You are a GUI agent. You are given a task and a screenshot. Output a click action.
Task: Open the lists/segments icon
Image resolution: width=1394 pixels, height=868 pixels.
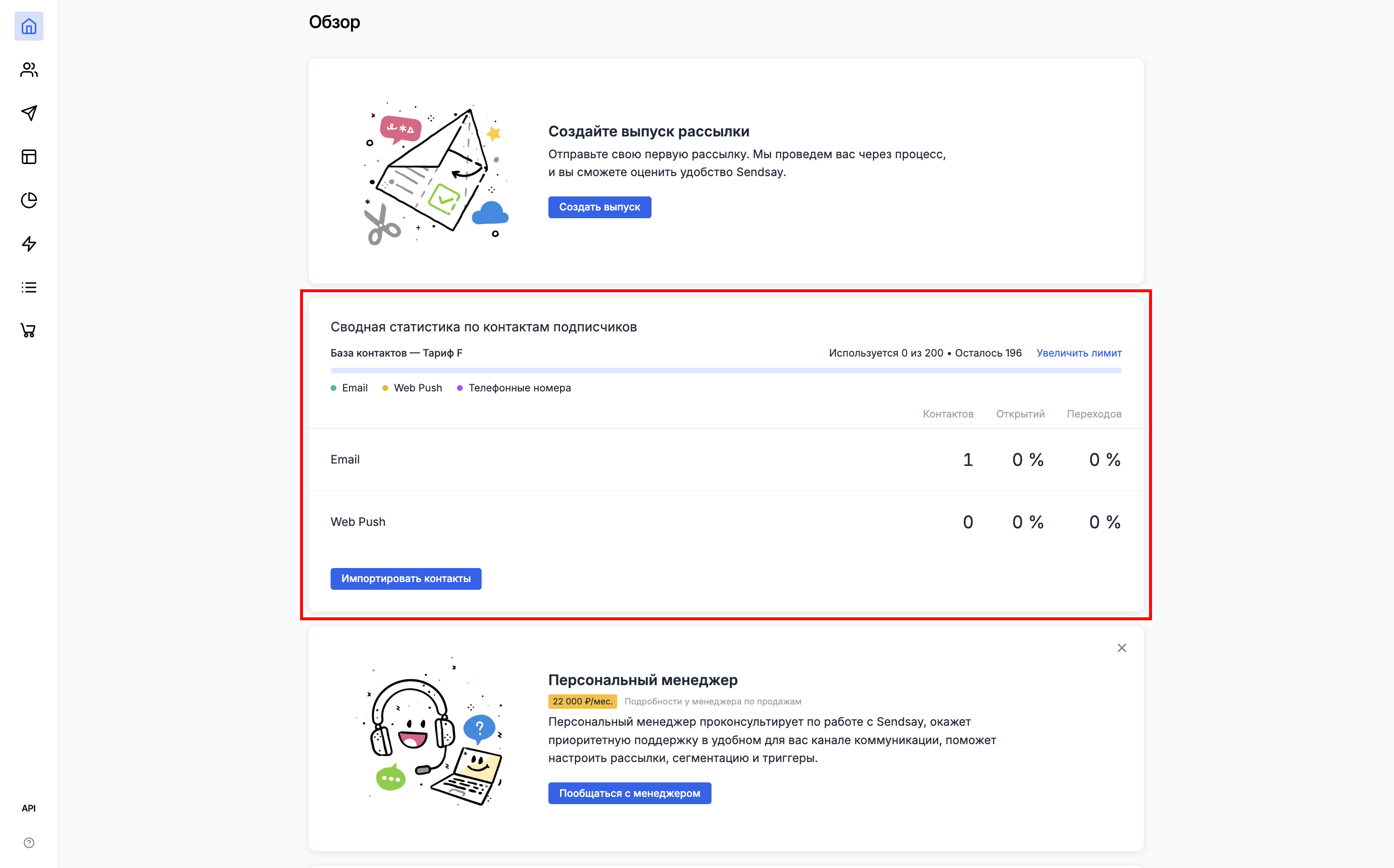[x=30, y=288]
